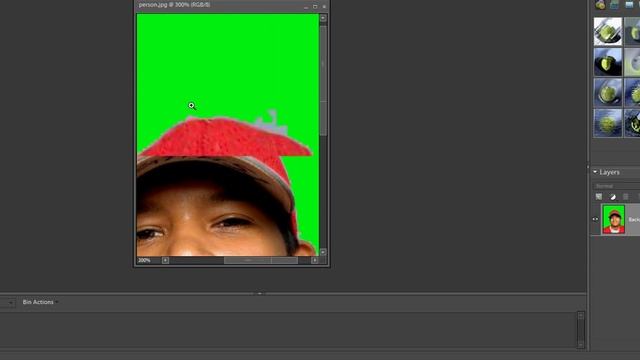Minimize the person.jpg document window
The height and width of the screenshot is (360, 640).
pos(306,7)
